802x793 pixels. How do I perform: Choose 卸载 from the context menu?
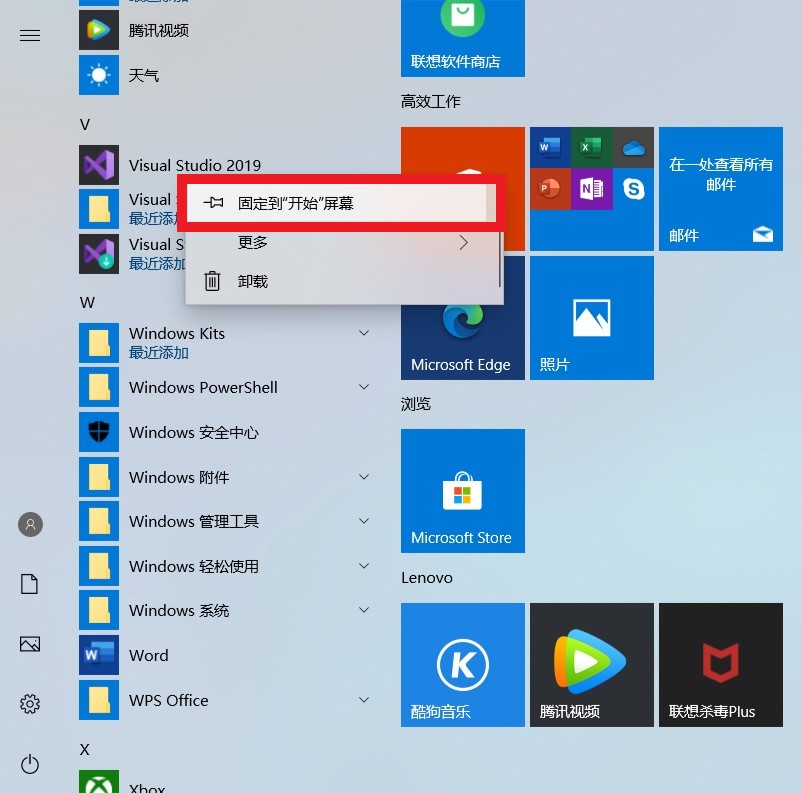click(343, 281)
